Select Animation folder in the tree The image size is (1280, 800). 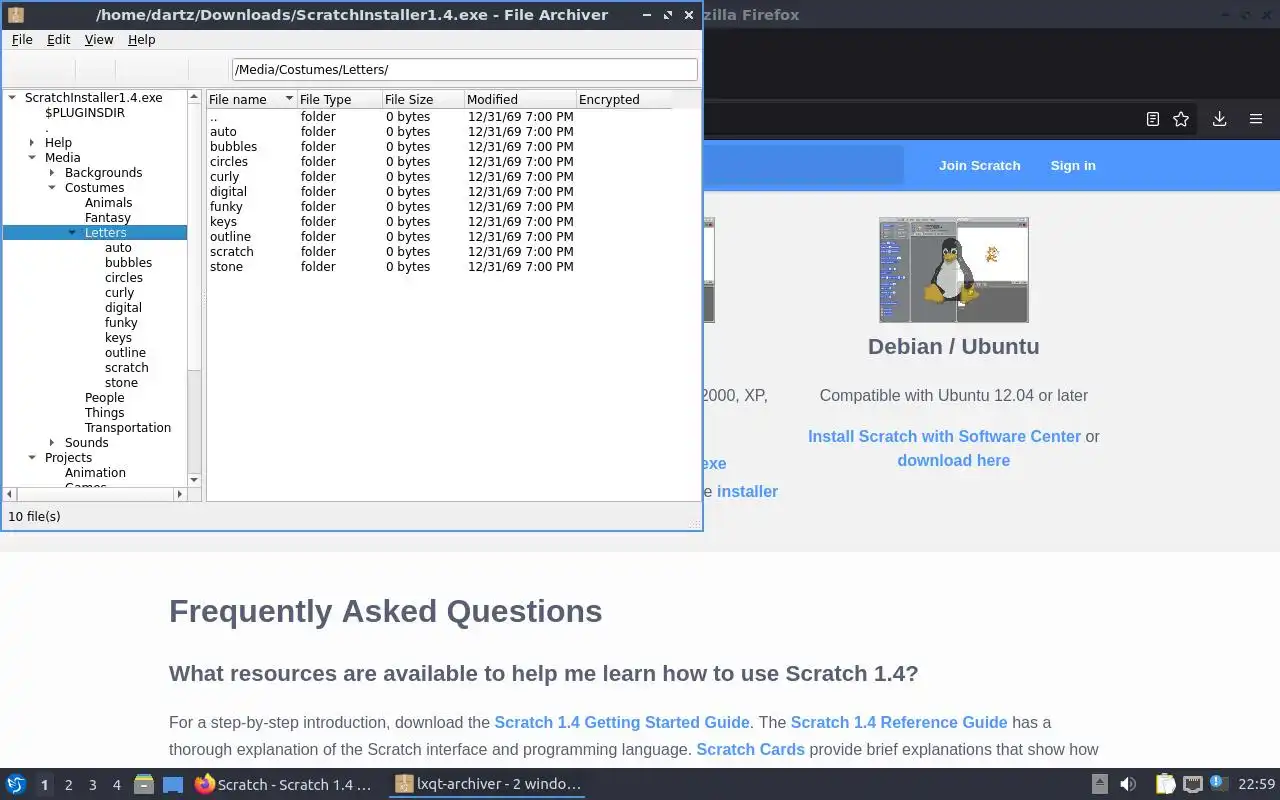coord(95,472)
